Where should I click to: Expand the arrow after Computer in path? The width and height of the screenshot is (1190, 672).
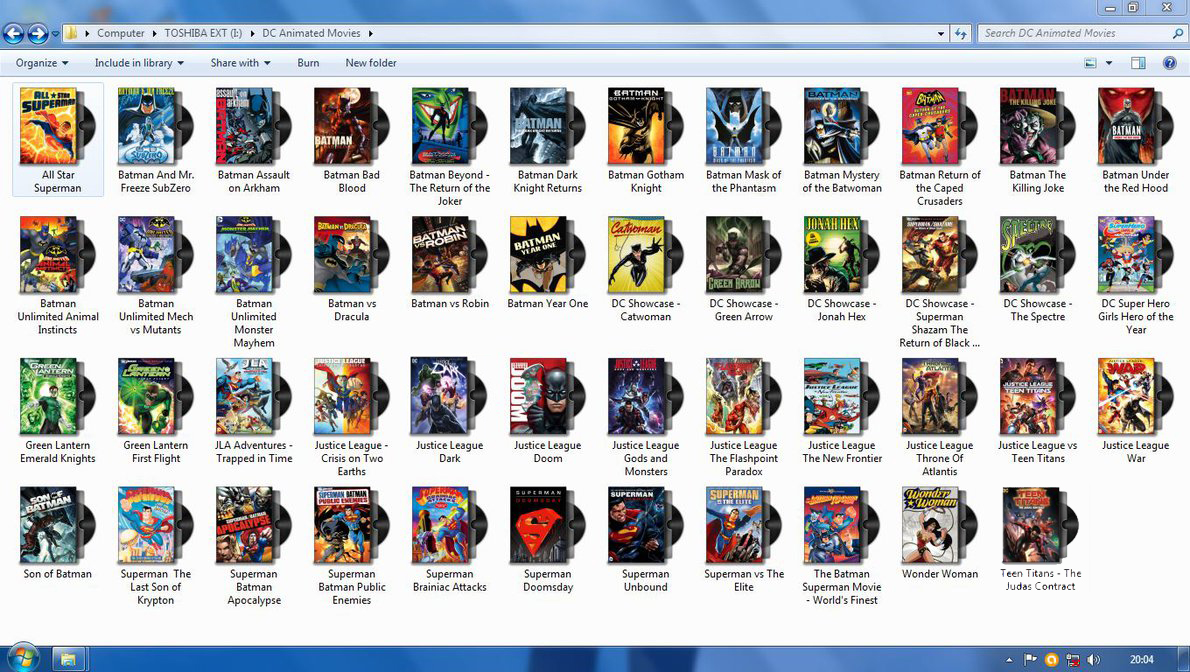pos(155,33)
